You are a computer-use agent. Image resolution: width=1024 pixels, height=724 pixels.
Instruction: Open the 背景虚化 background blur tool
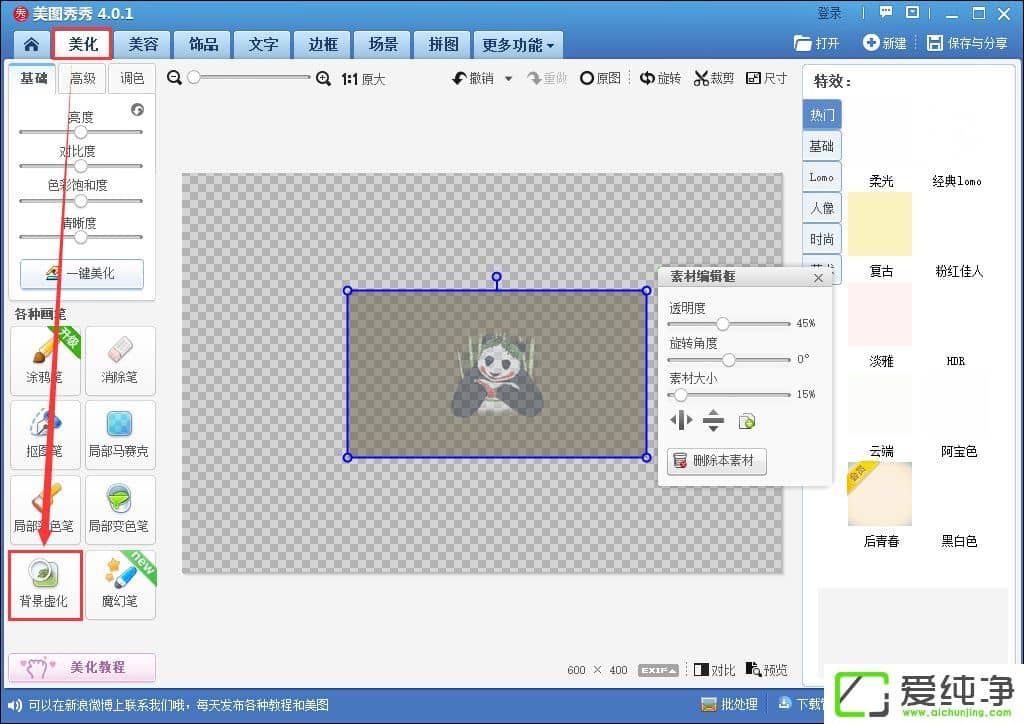click(x=45, y=584)
